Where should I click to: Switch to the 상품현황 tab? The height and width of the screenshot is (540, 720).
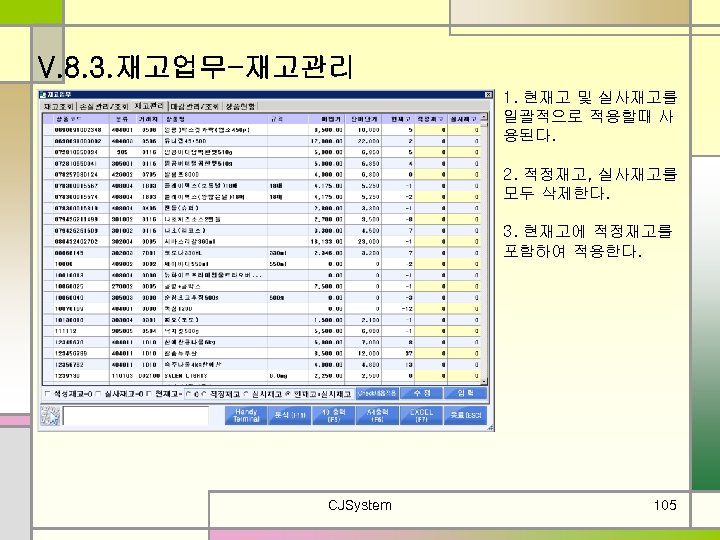pos(240,107)
